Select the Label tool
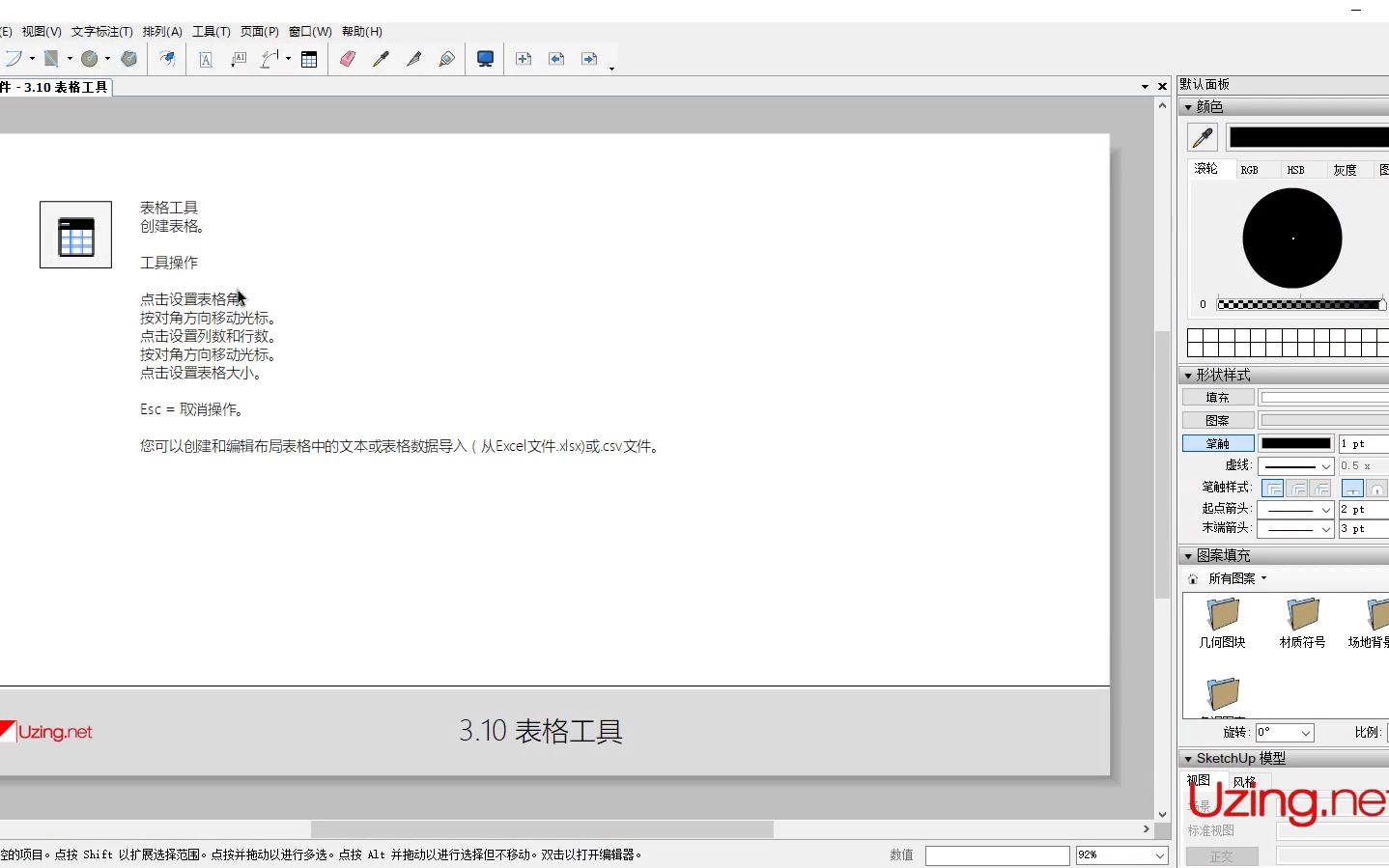The height and width of the screenshot is (868, 1389). pos(238,59)
